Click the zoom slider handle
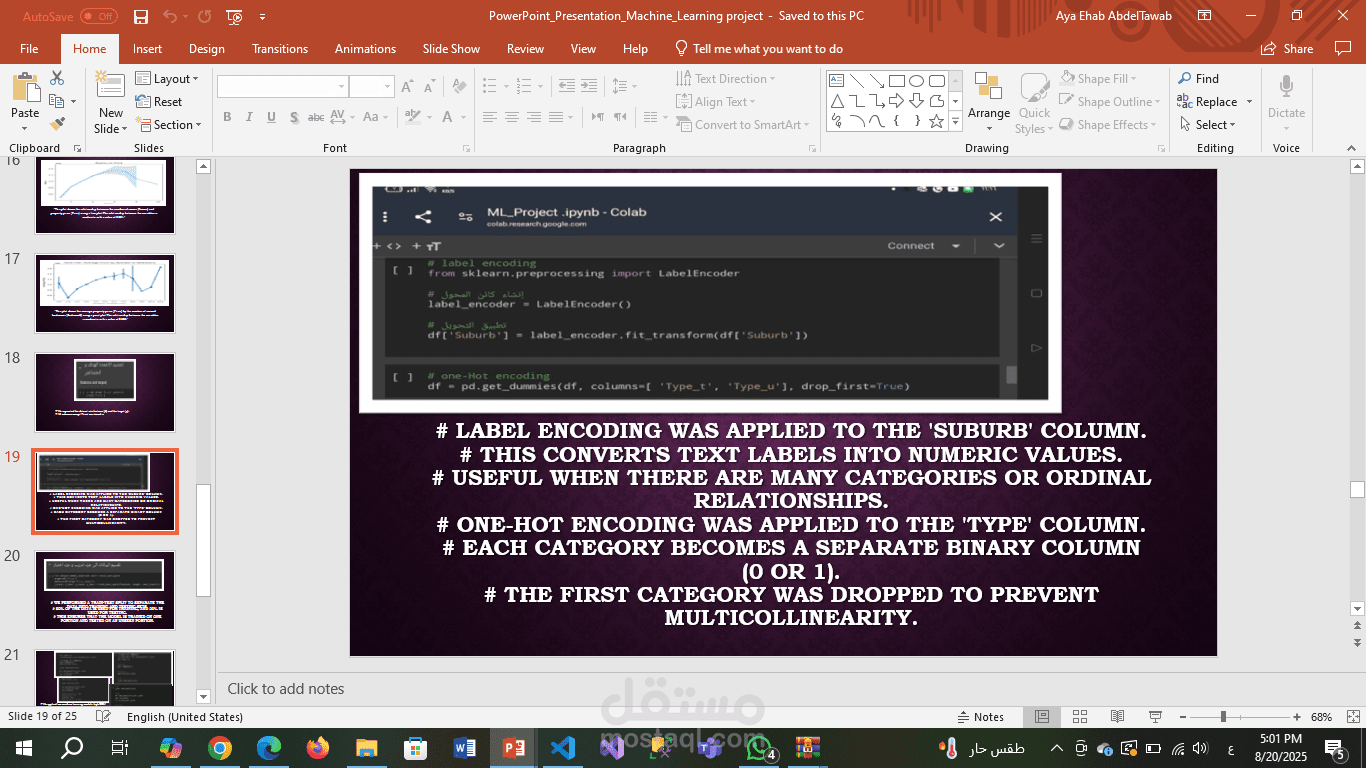This screenshot has width=1366, height=768. click(1223, 717)
